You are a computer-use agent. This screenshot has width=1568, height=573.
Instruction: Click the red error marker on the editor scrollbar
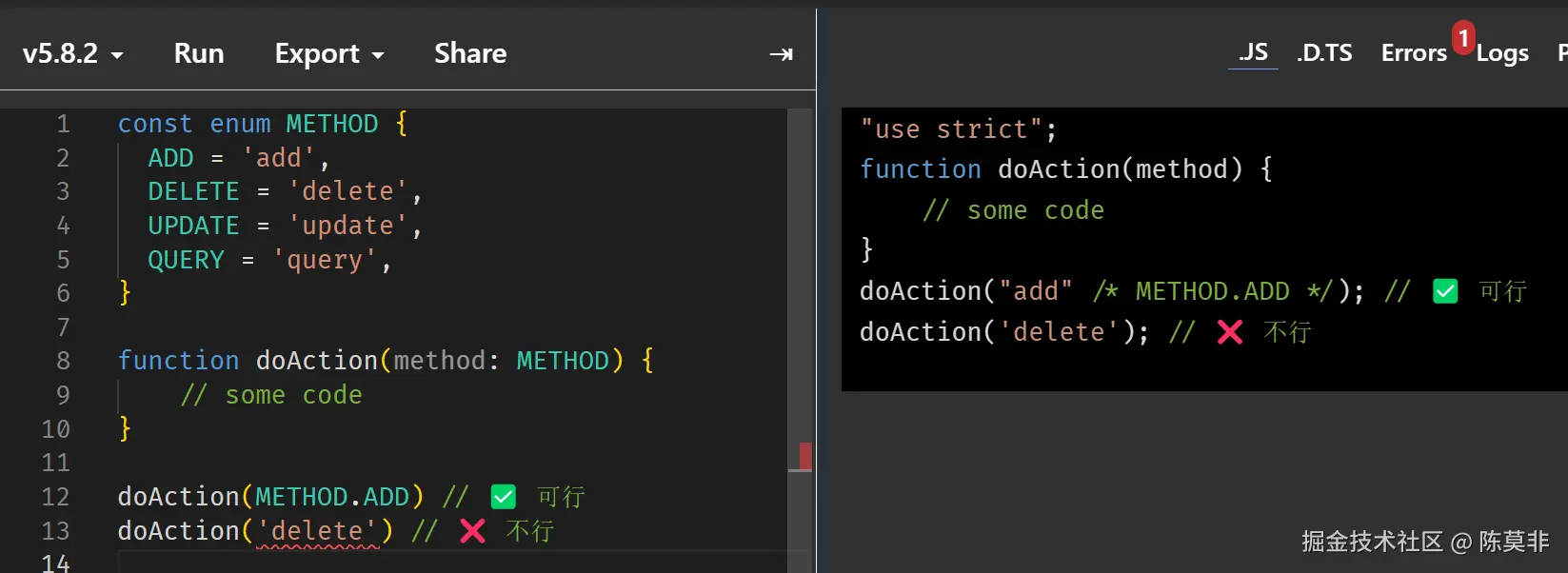805,456
